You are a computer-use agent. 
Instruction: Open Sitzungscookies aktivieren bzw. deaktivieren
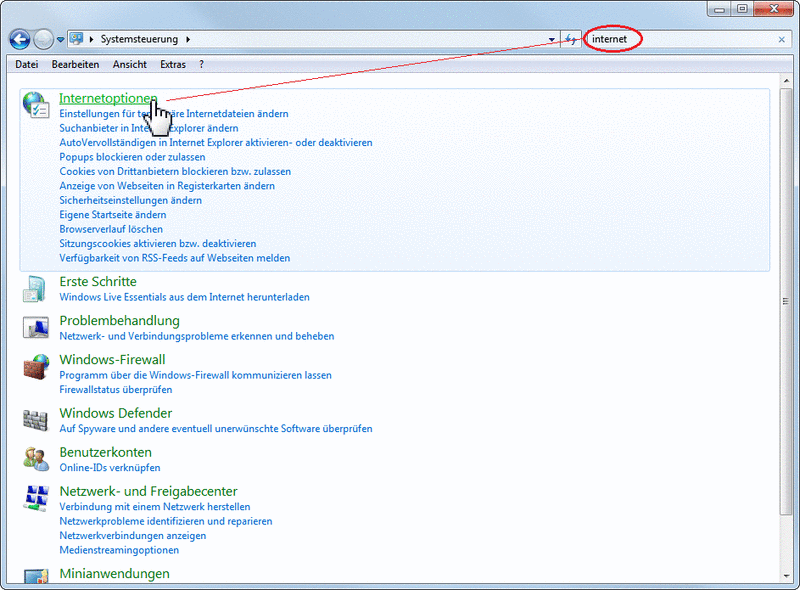[x=158, y=243]
